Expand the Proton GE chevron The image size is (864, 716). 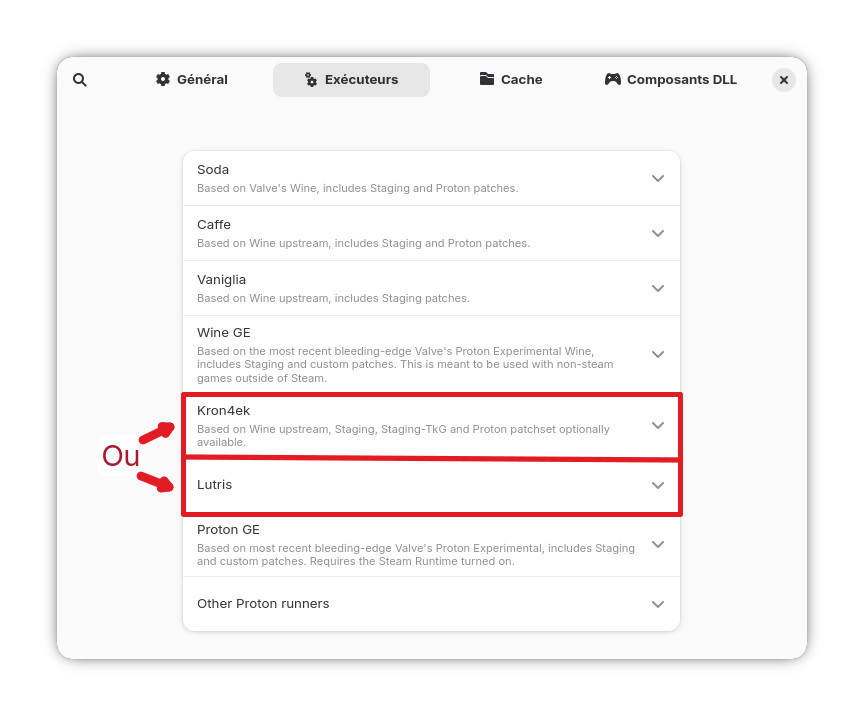click(658, 544)
